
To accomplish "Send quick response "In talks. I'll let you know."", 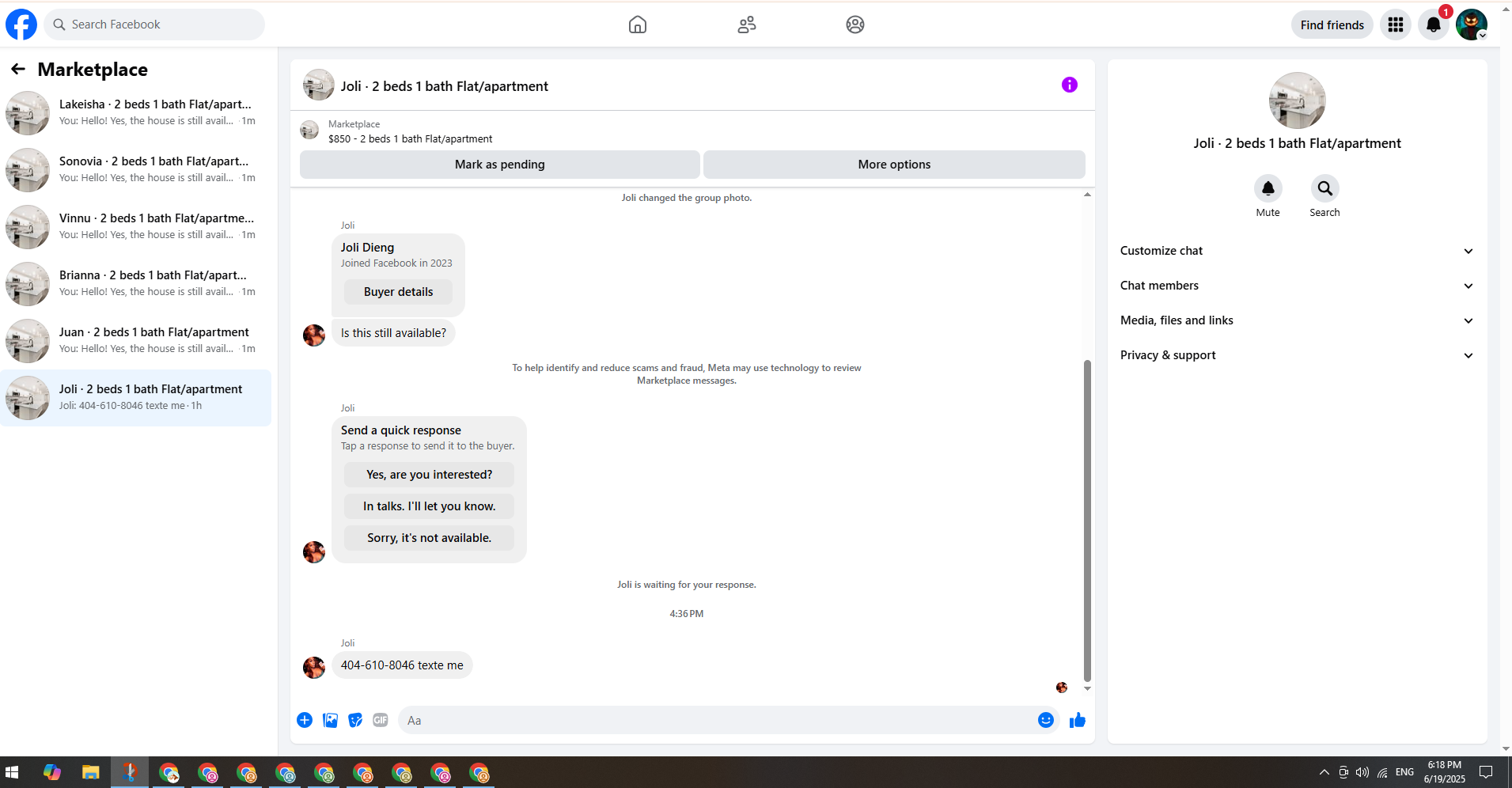I will [x=429, y=506].
